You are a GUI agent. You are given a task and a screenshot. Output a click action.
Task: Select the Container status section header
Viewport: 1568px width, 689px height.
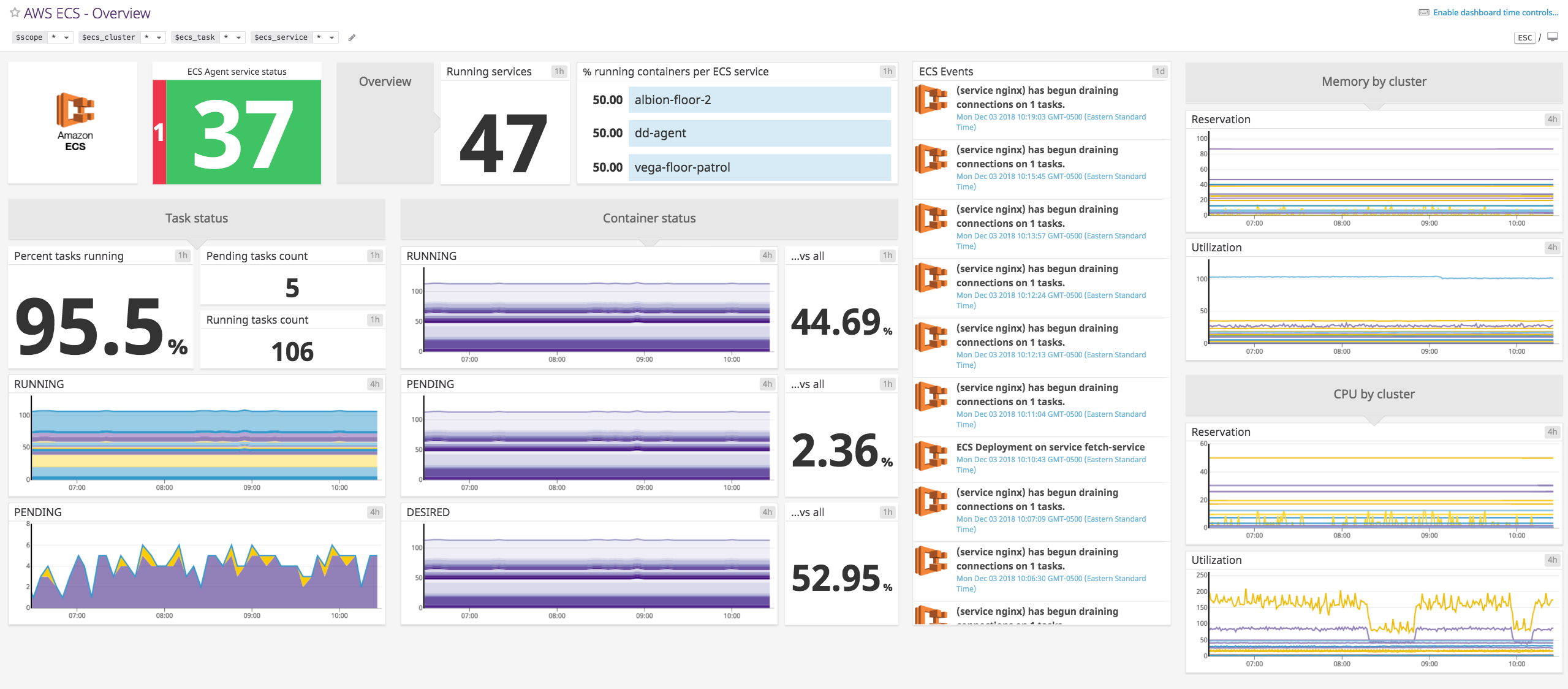(649, 218)
